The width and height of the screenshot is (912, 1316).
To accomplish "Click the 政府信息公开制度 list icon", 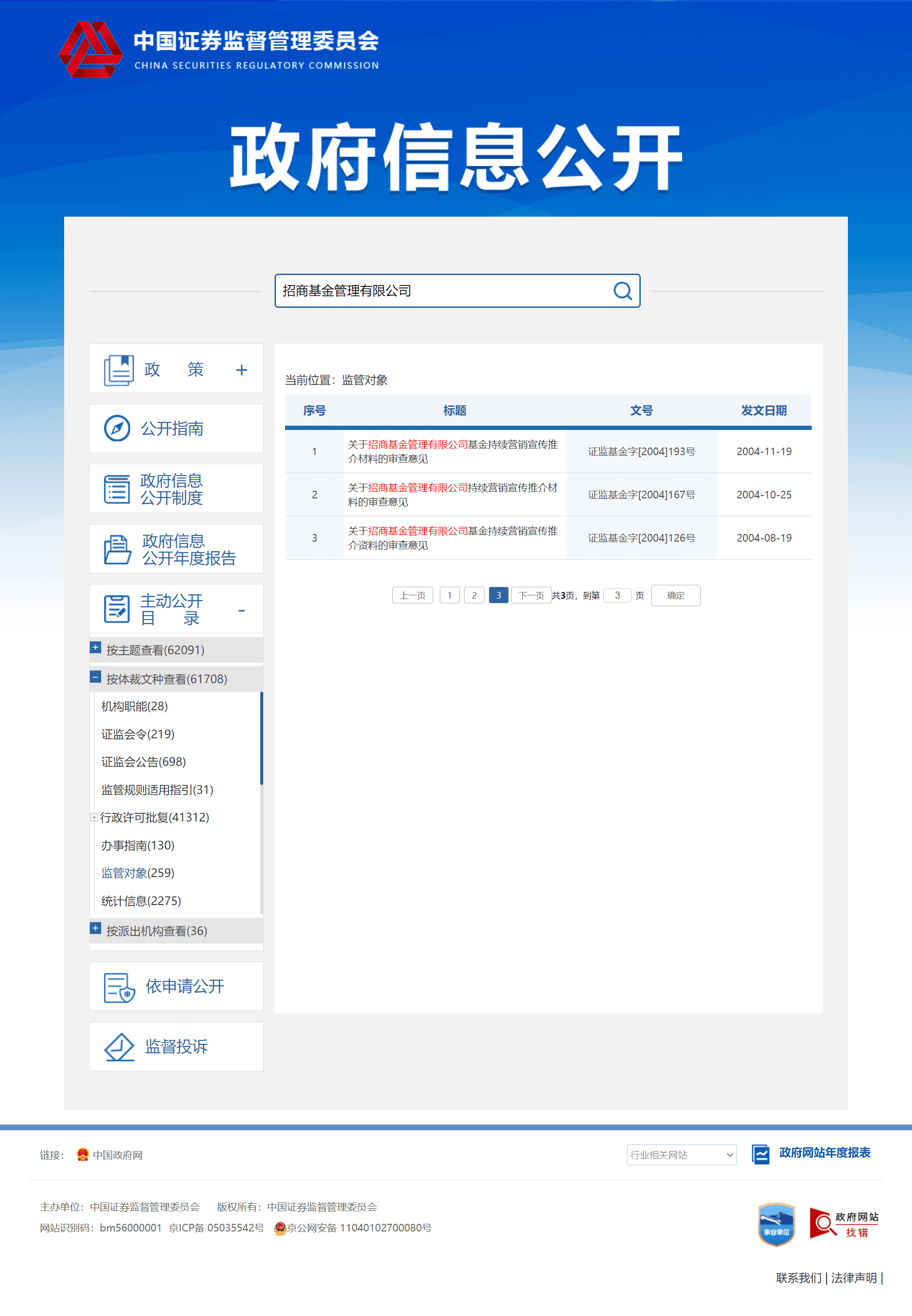I will (x=117, y=489).
